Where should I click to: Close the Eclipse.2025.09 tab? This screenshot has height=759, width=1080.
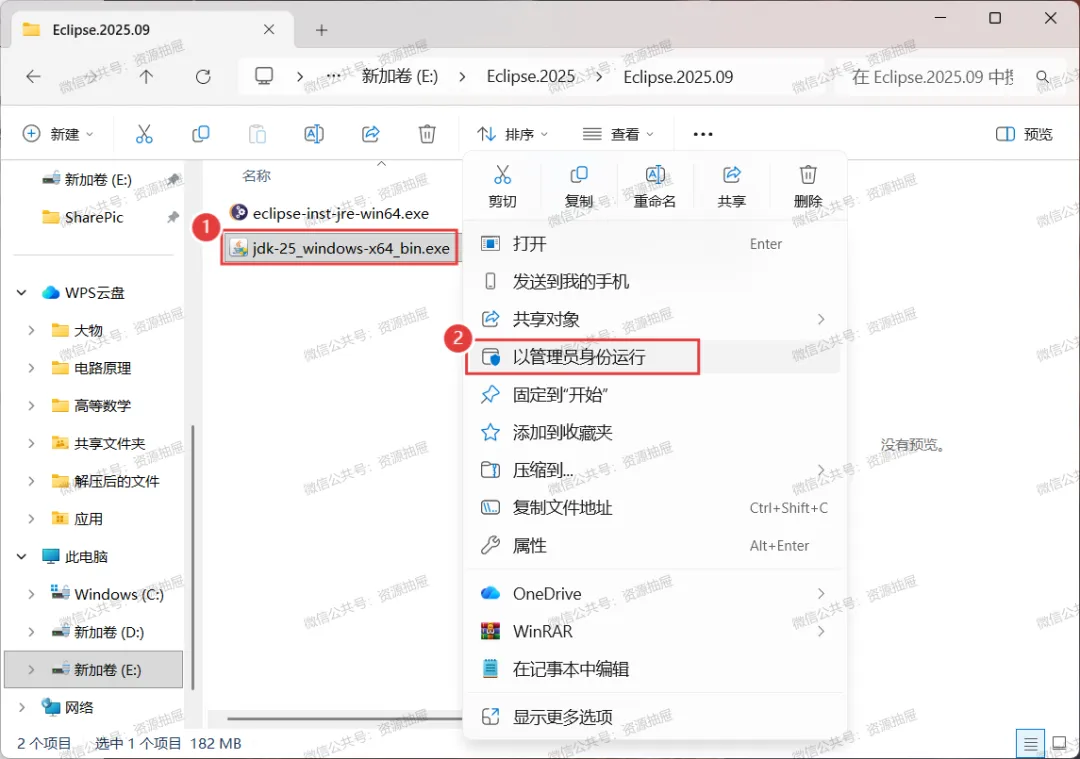pyautogui.click(x=269, y=30)
